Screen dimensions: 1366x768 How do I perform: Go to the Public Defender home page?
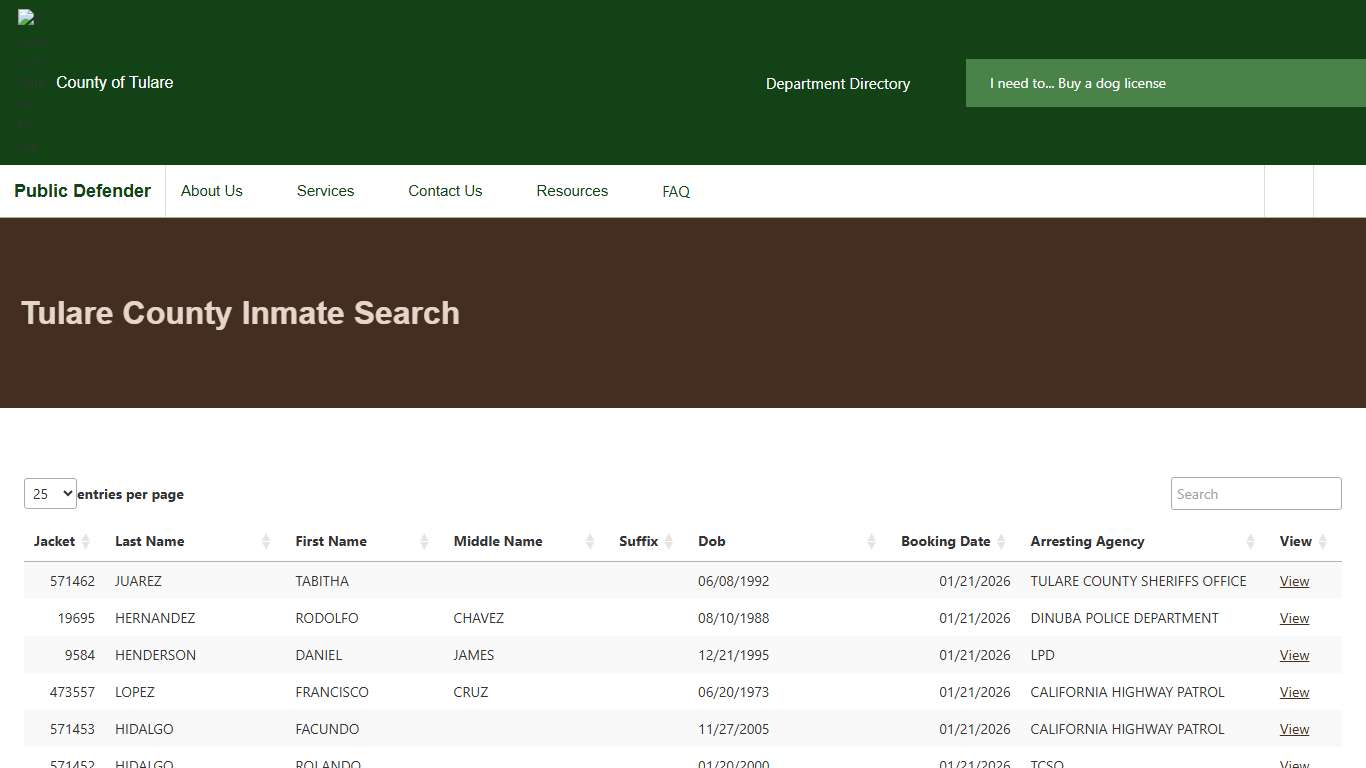click(x=82, y=191)
